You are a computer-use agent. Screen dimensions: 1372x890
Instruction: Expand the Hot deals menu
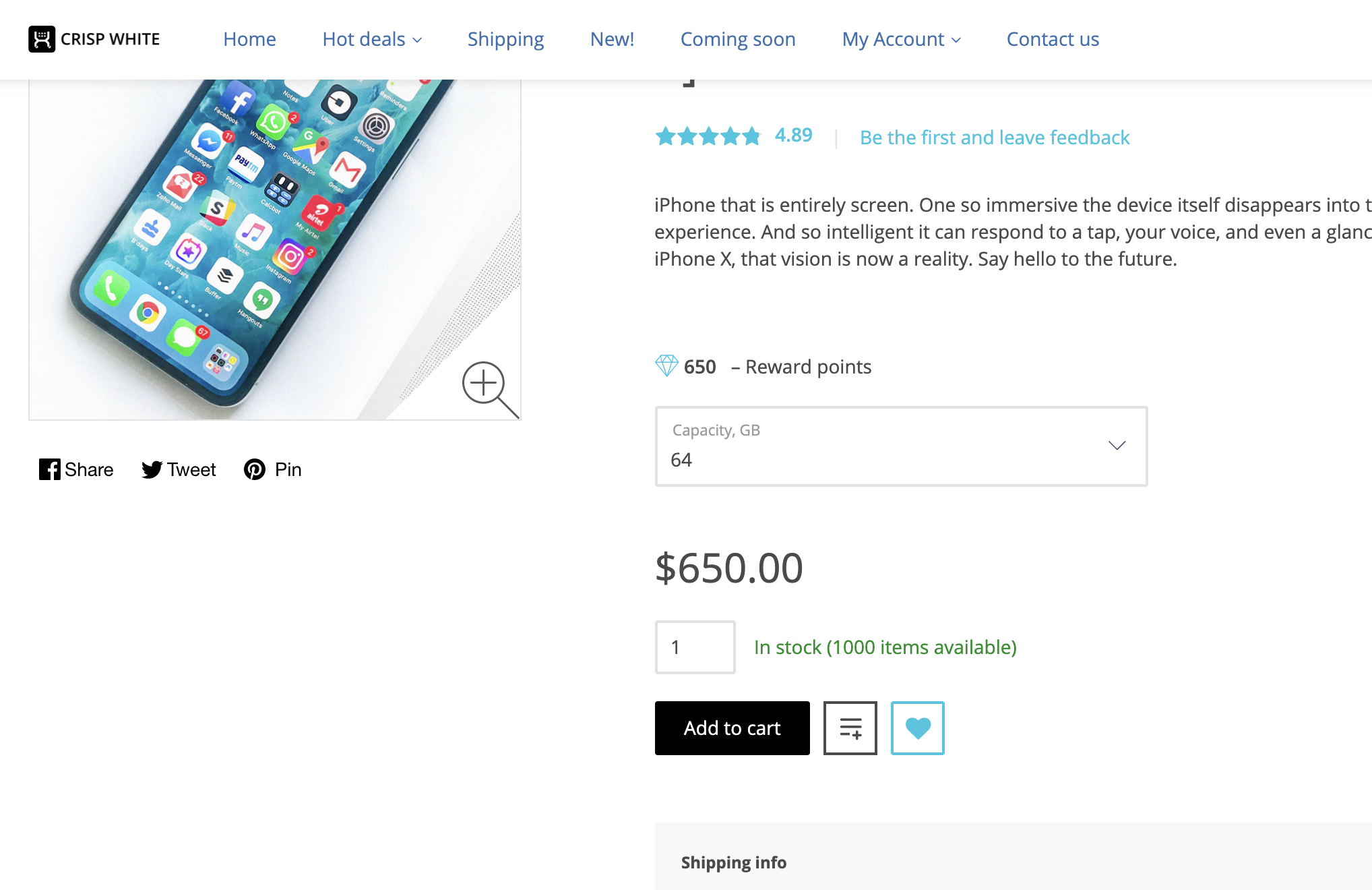pyautogui.click(x=372, y=39)
